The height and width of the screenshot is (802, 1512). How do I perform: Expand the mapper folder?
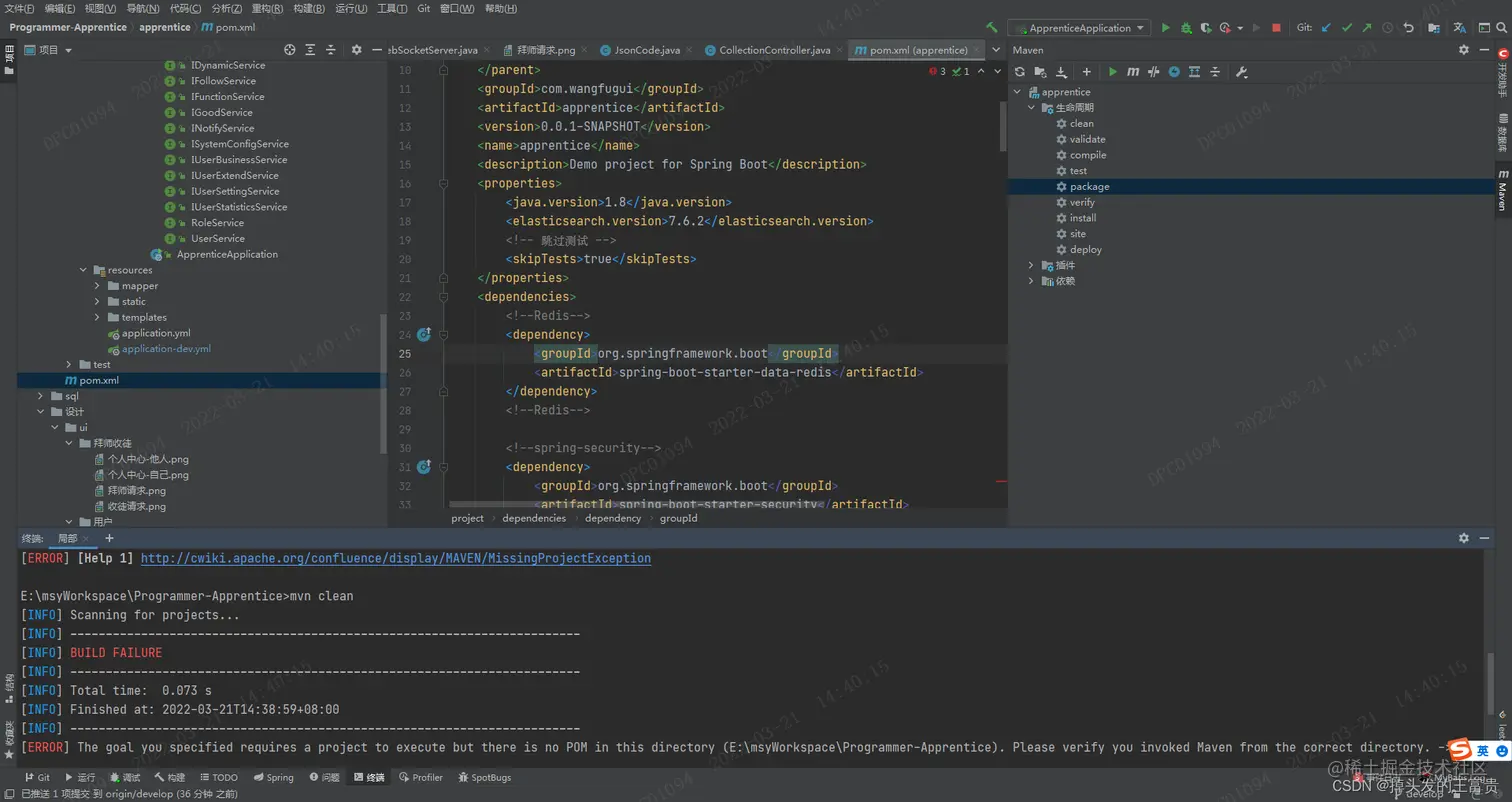point(98,286)
